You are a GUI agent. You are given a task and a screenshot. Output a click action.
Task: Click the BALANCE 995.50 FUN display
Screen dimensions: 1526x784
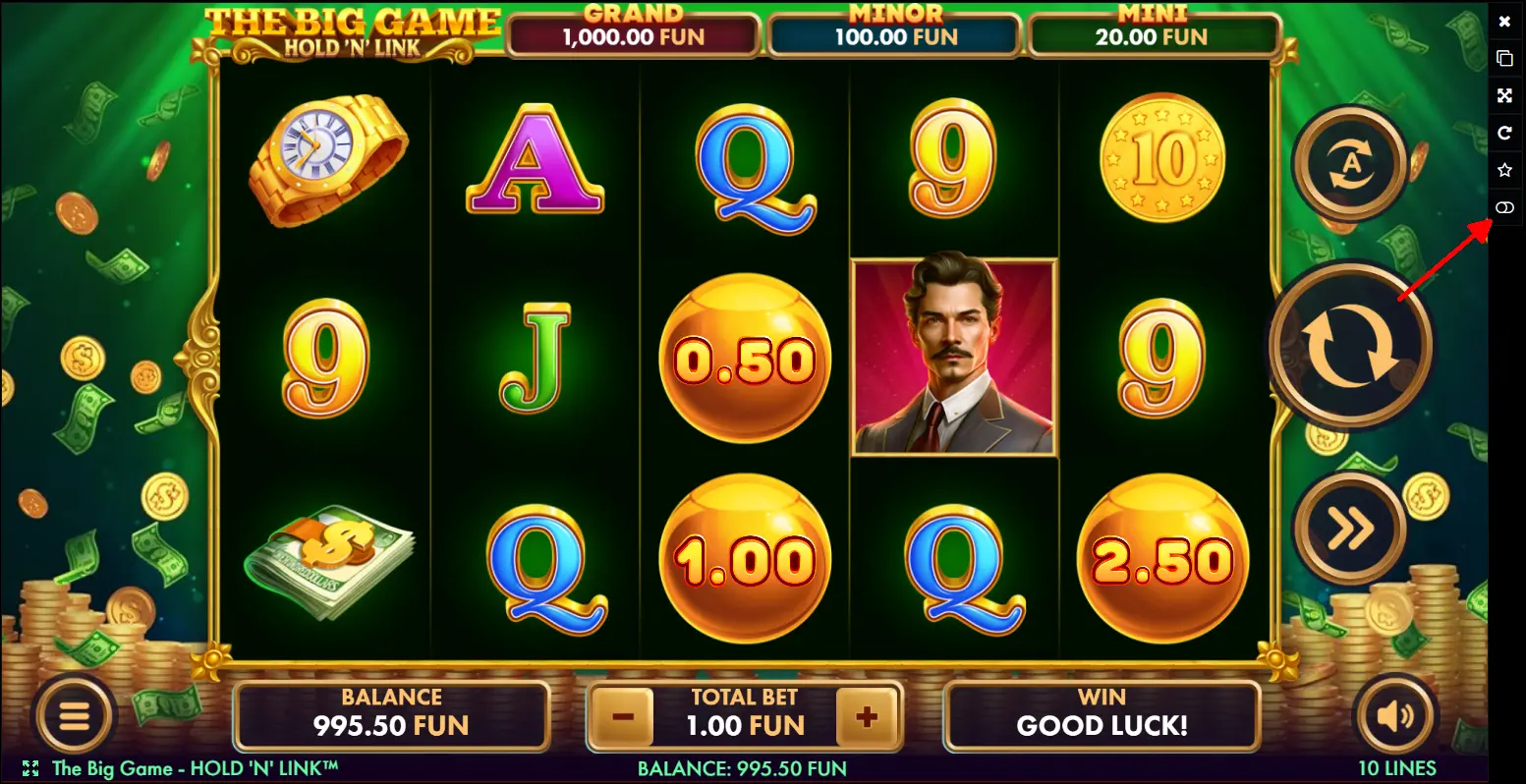[x=391, y=715]
